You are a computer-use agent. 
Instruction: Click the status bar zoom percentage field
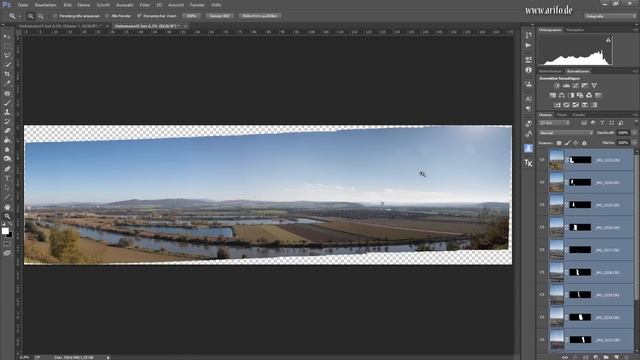(24, 357)
